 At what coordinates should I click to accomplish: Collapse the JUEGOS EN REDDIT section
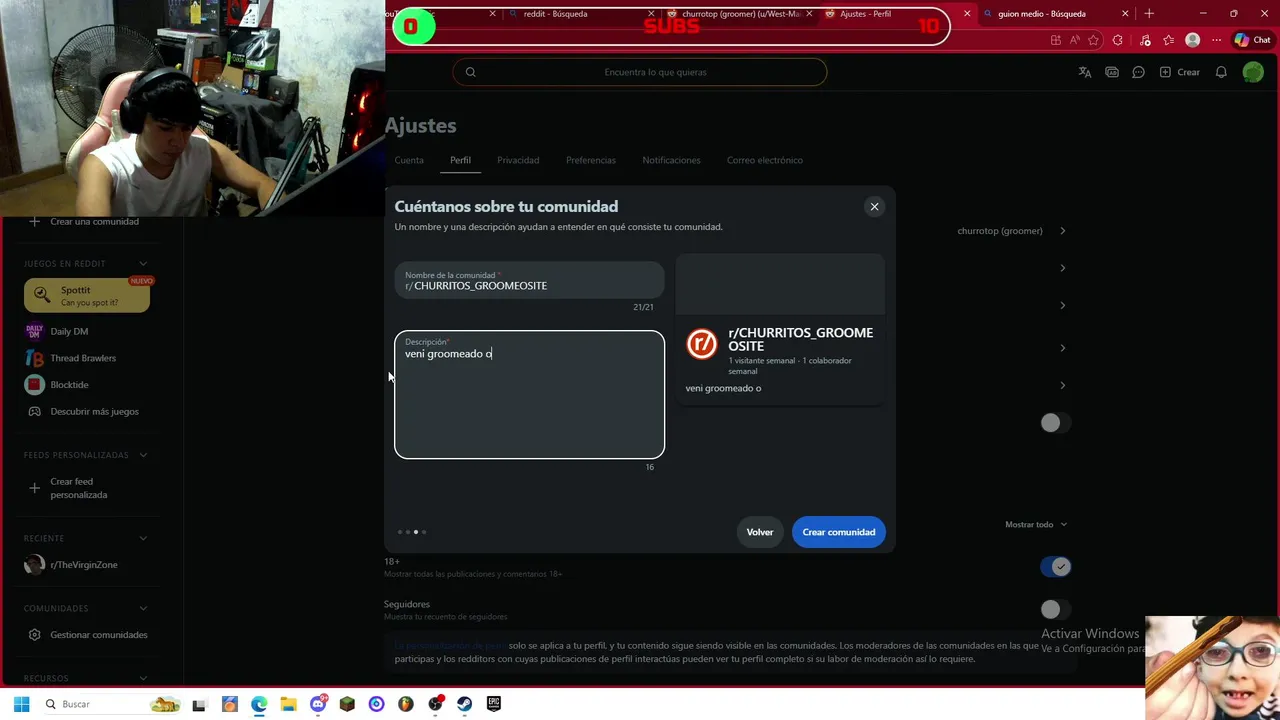(143, 263)
